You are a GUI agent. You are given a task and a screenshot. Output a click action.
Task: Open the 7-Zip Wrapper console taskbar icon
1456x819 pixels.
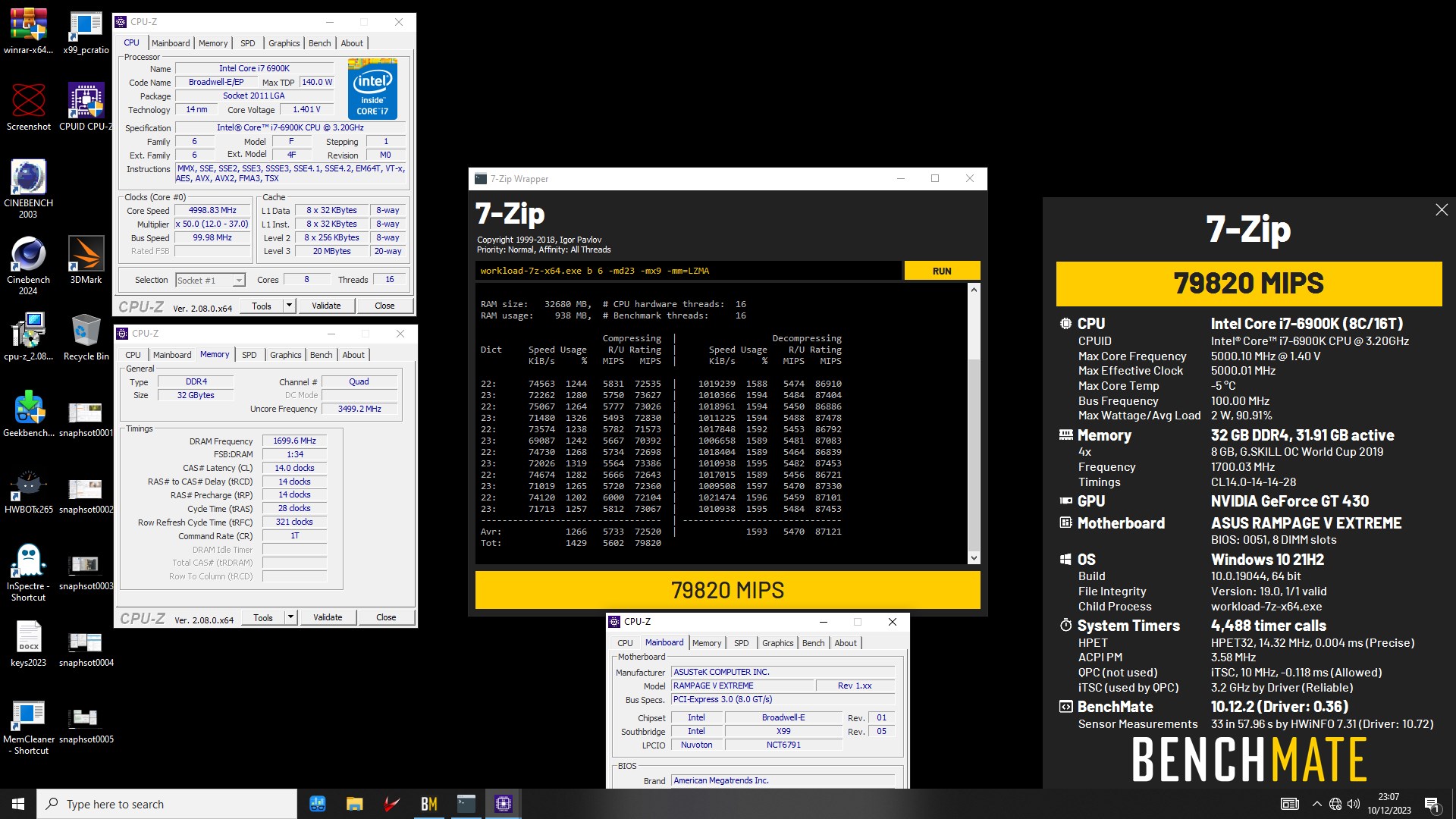[x=466, y=804]
